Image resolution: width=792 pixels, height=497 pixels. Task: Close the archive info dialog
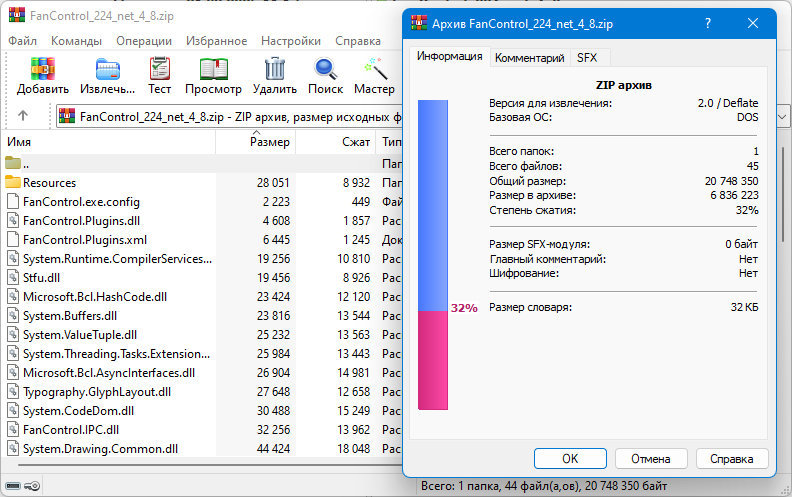coord(753,23)
